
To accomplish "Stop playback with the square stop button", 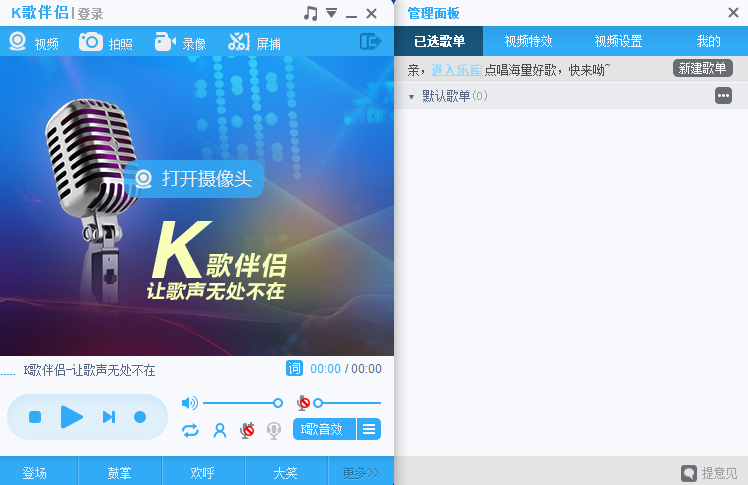I will 35,417.
